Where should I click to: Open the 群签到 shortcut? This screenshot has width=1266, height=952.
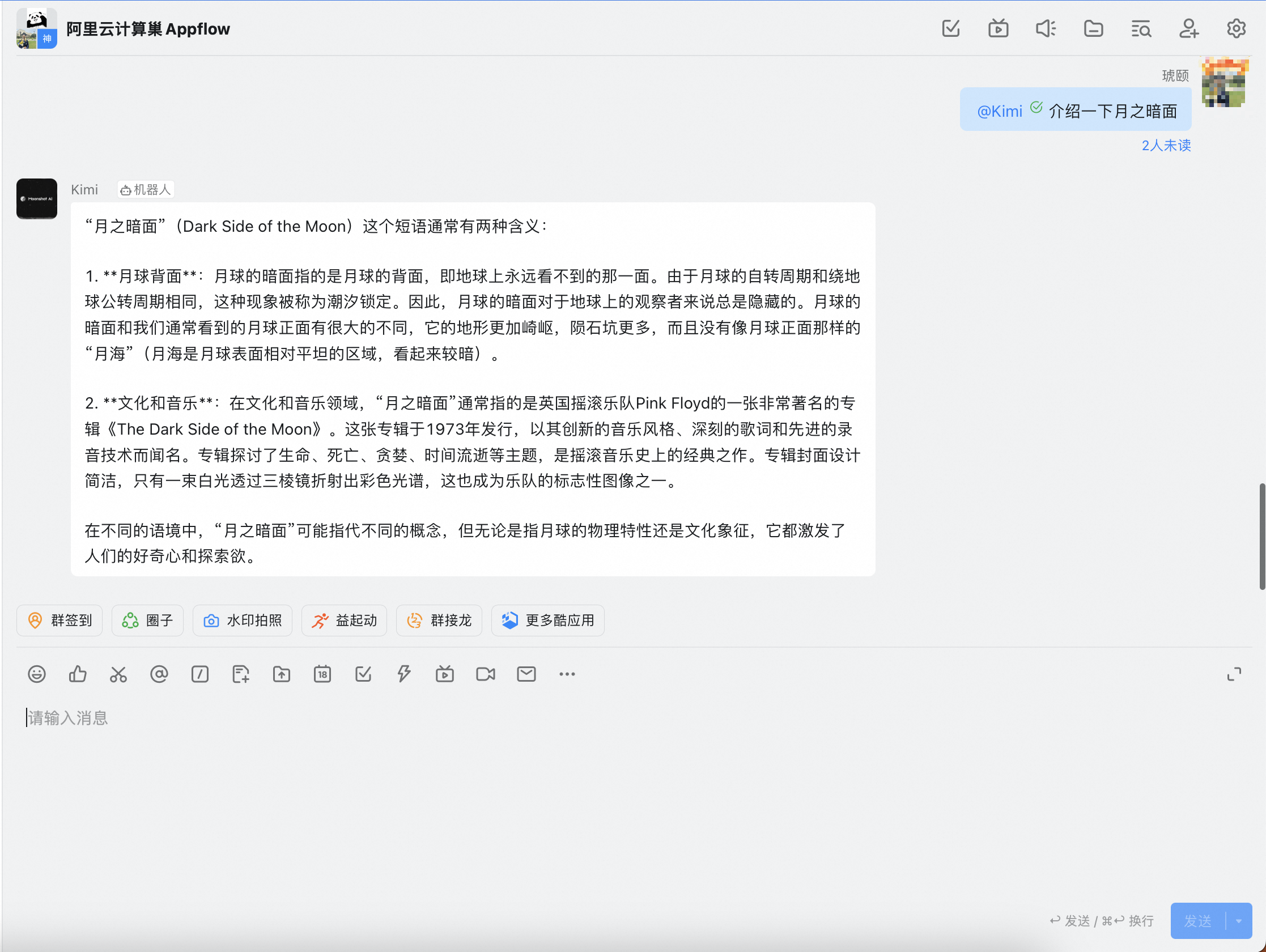tap(60, 620)
